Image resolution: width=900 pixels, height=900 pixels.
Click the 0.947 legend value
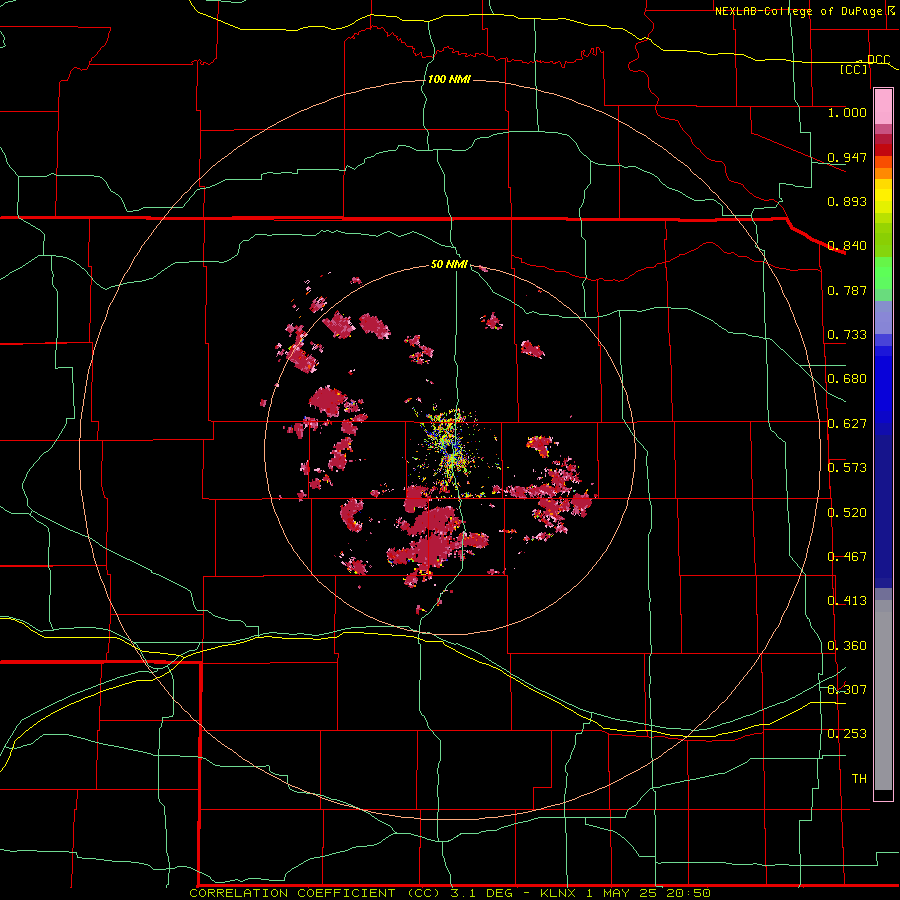(x=847, y=157)
